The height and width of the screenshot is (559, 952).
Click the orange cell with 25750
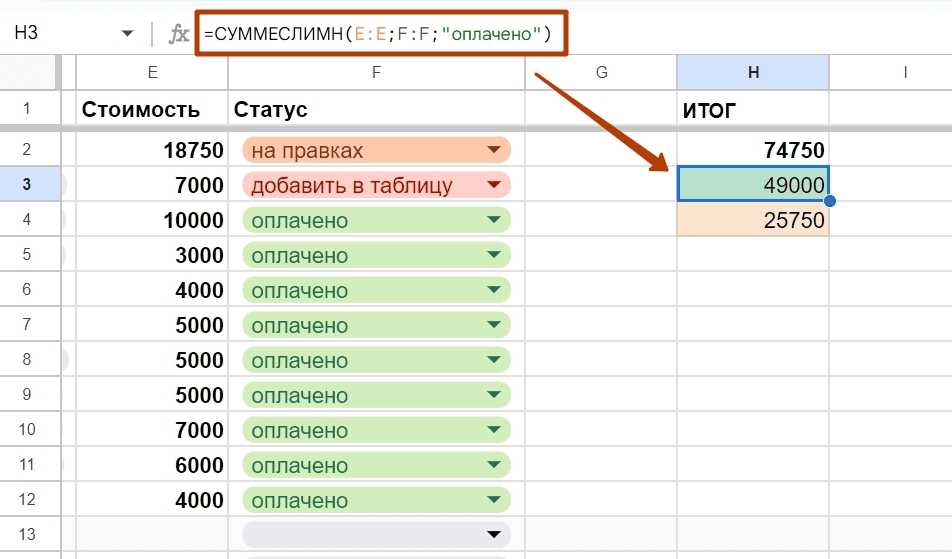tap(753, 219)
